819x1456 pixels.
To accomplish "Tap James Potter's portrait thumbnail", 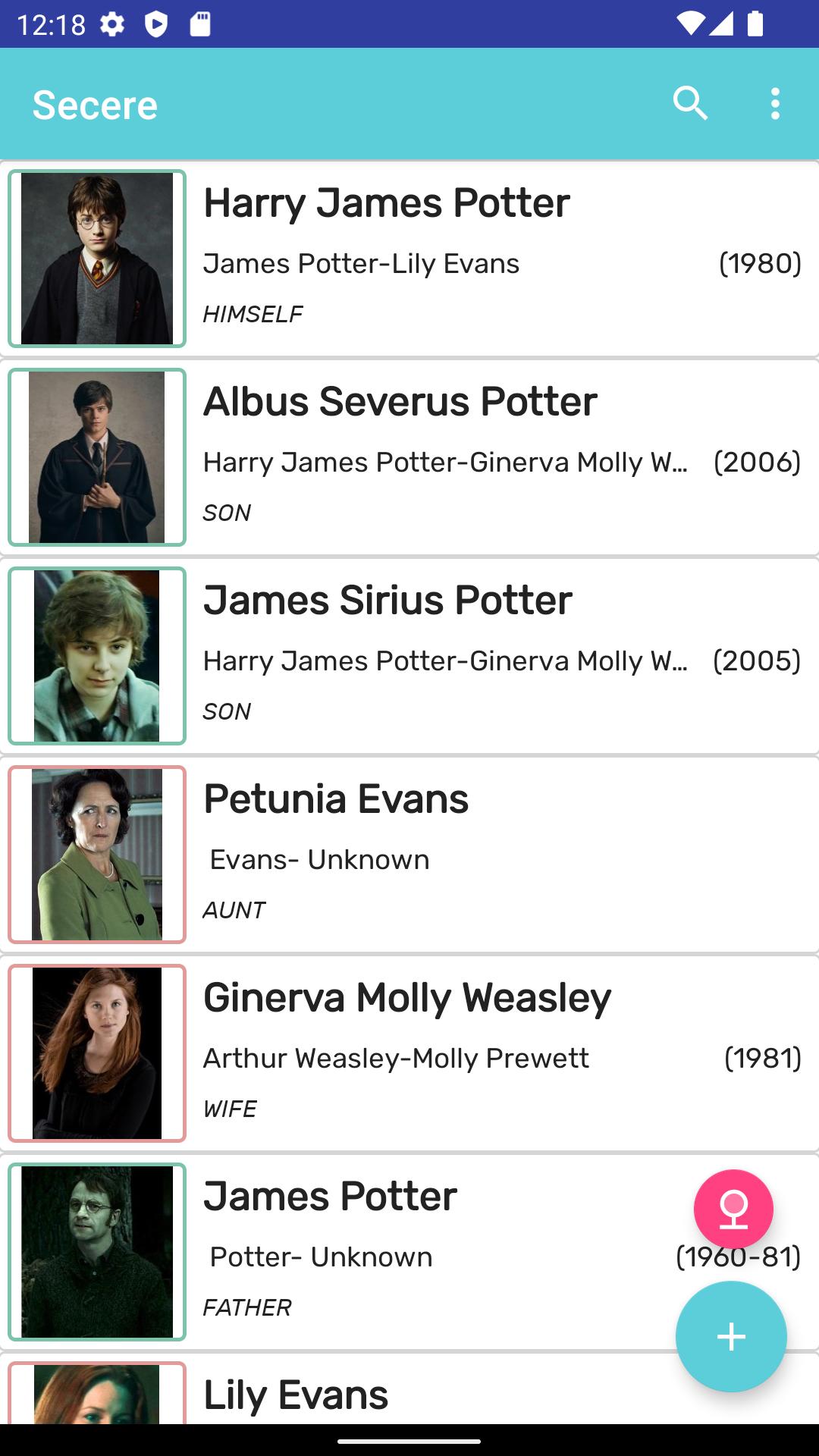I will [x=97, y=1252].
